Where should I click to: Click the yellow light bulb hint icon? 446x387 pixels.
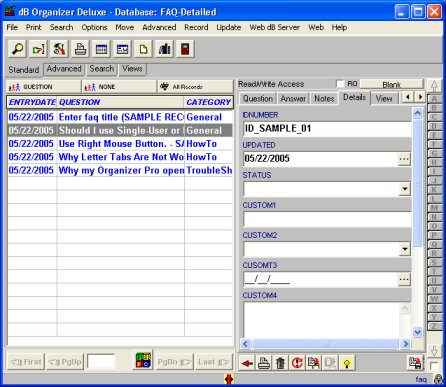(x=347, y=363)
